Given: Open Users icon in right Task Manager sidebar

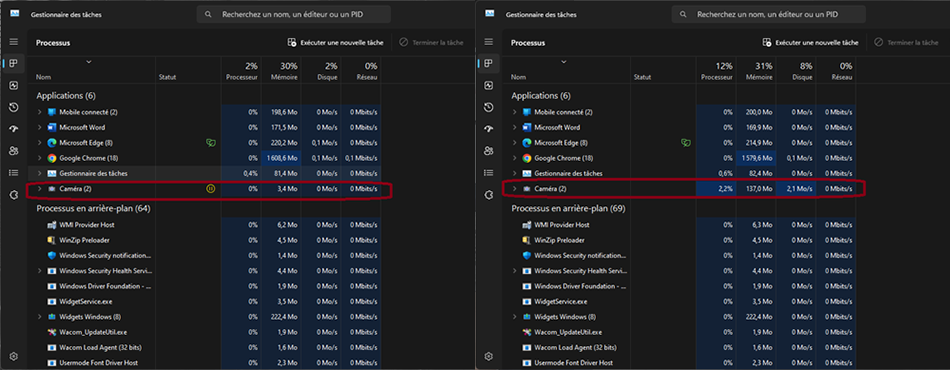Looking at the screenshot, I should [x=489, y=151].
